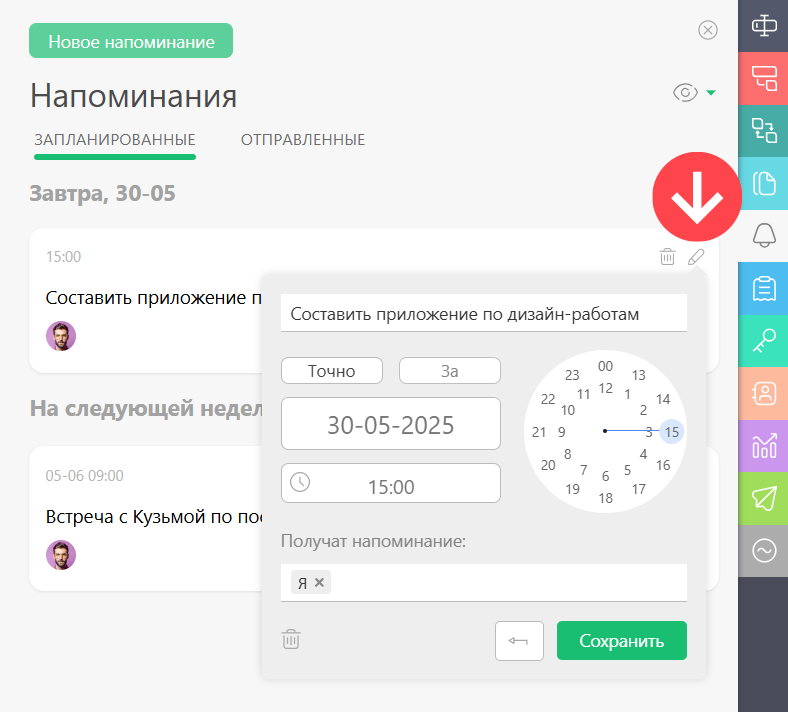Pick hour 19 on the clock dial
Viewport: 788px width, 712px height.
pos(572,489)
